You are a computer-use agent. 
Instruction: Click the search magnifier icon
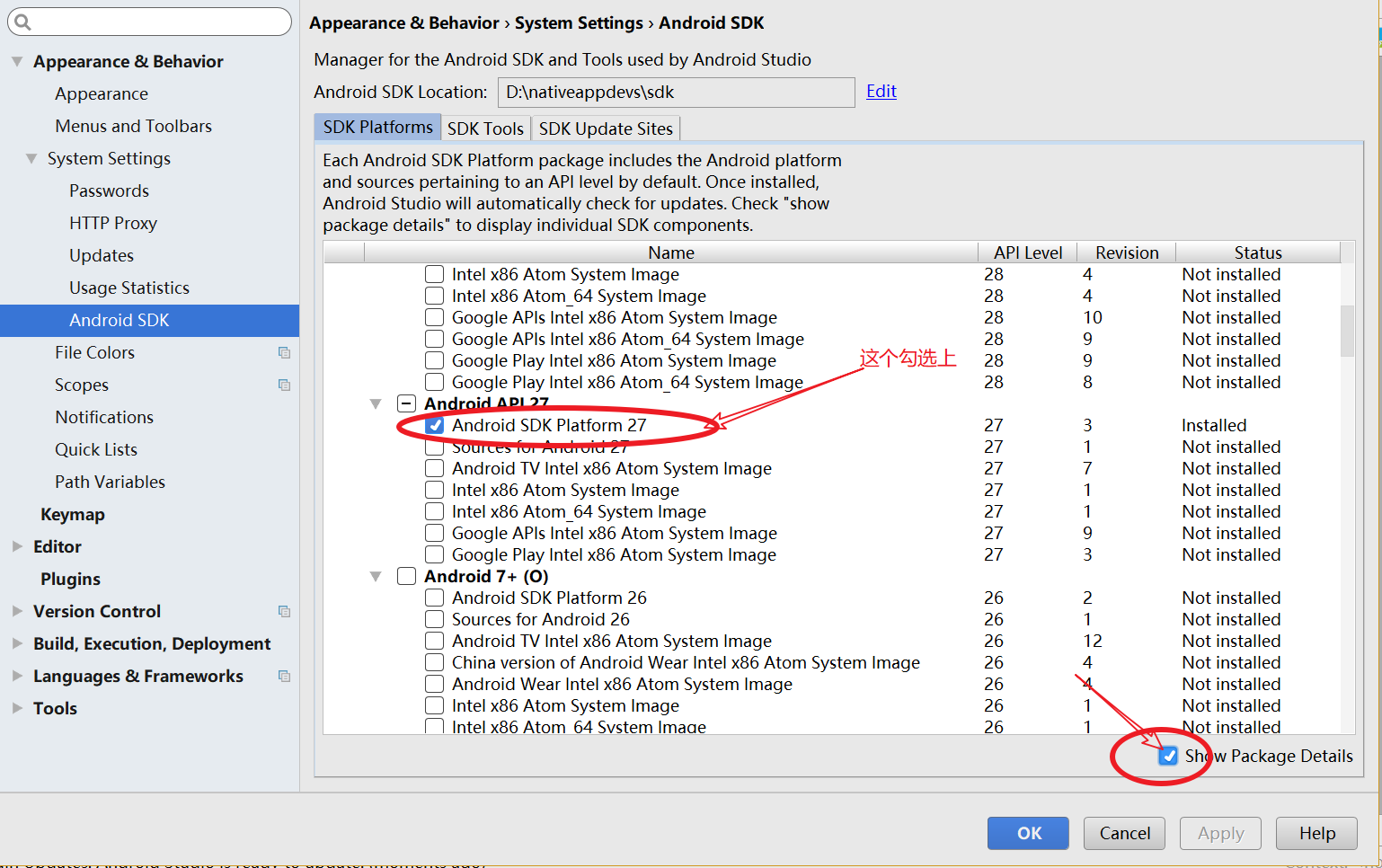pos(23,22)
